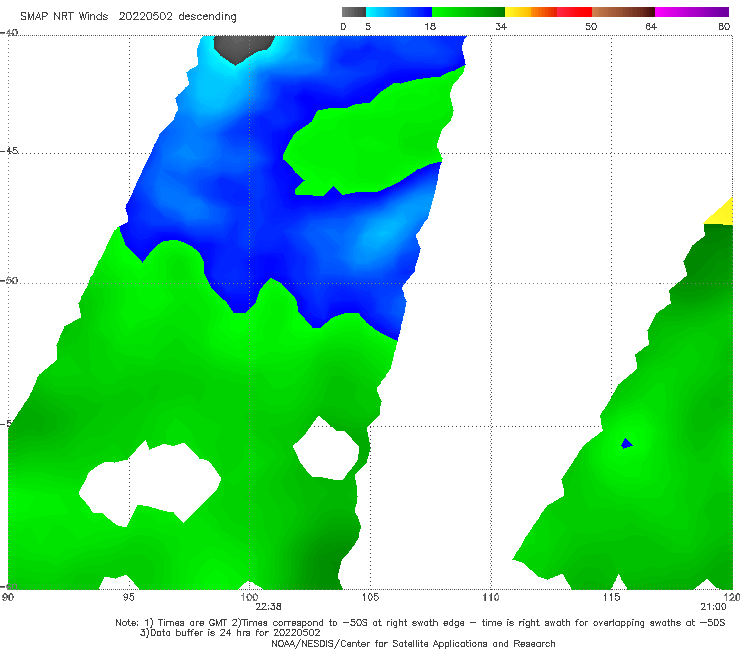Click the color bar label '34'
The height and width of the screenshot is (650, 740).
coord(501,26)
